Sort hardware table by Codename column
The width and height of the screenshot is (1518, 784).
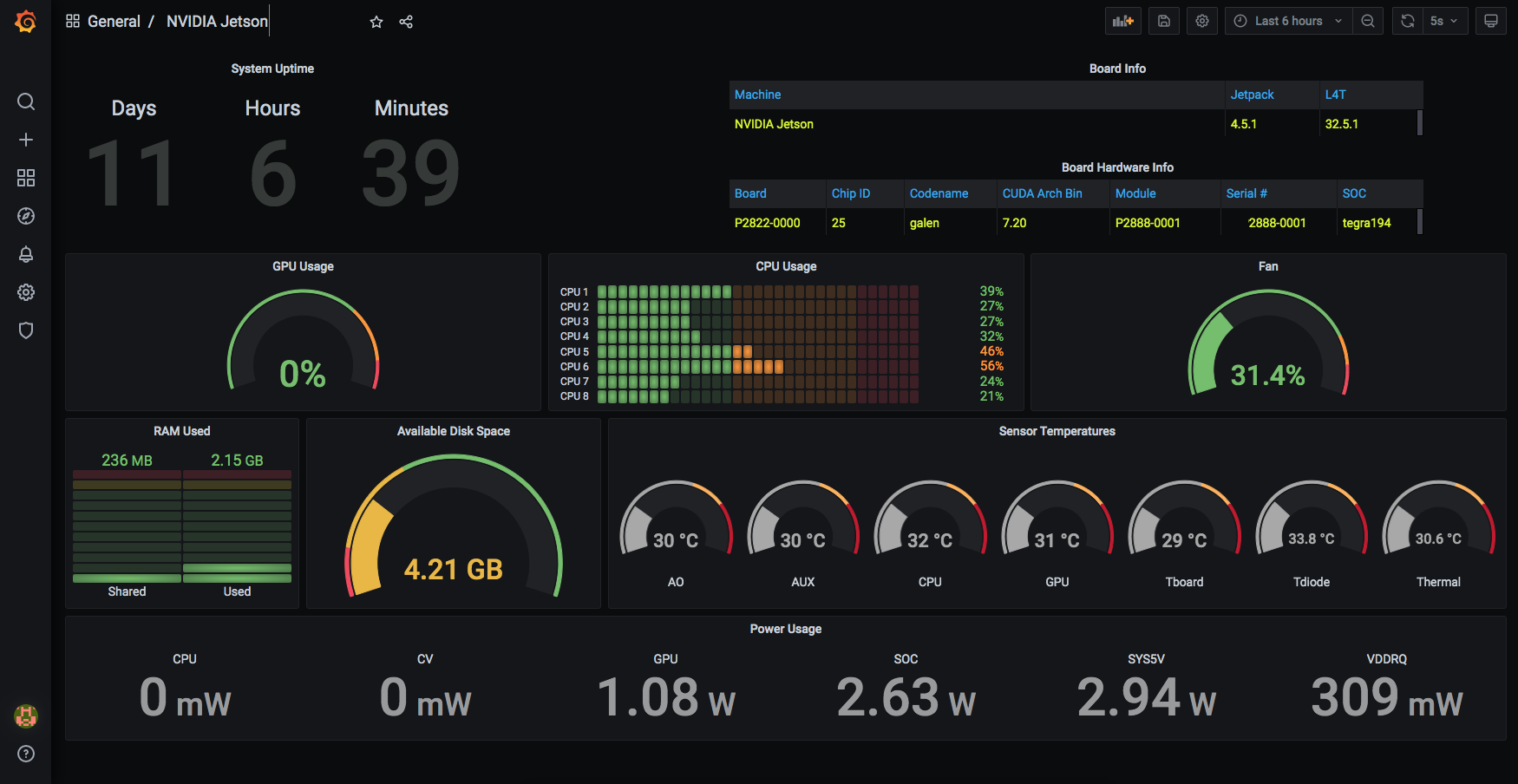click(x=939, y=193)
